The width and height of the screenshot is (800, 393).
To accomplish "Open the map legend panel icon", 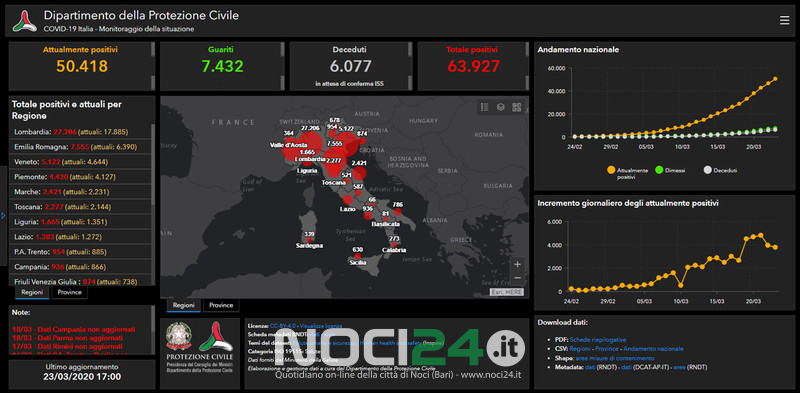I will click(x=485, y=107).
